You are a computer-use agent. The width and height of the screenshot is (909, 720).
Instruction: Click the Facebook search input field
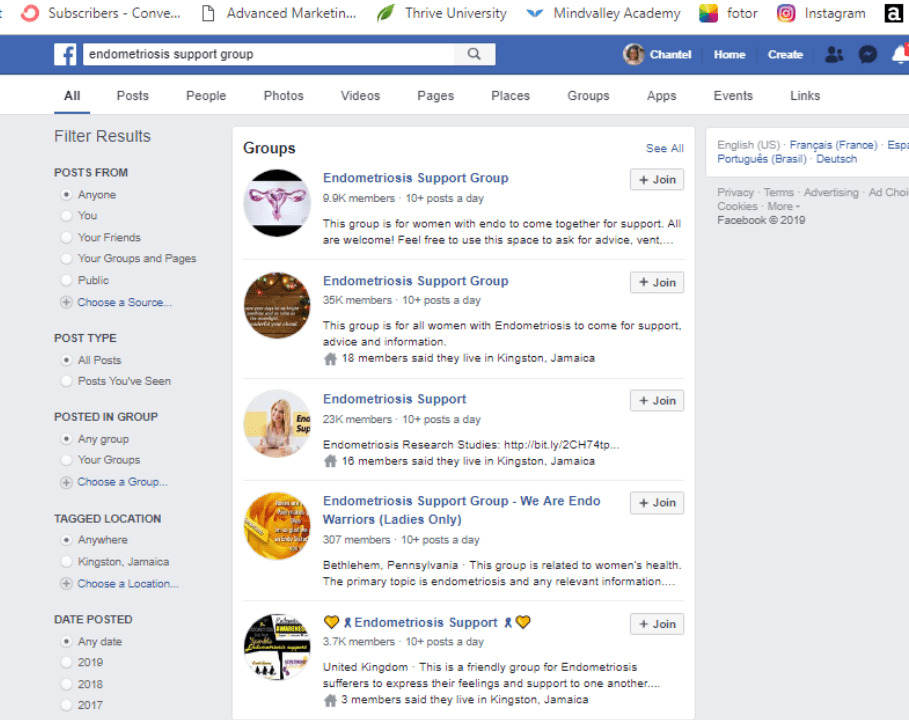269,54
